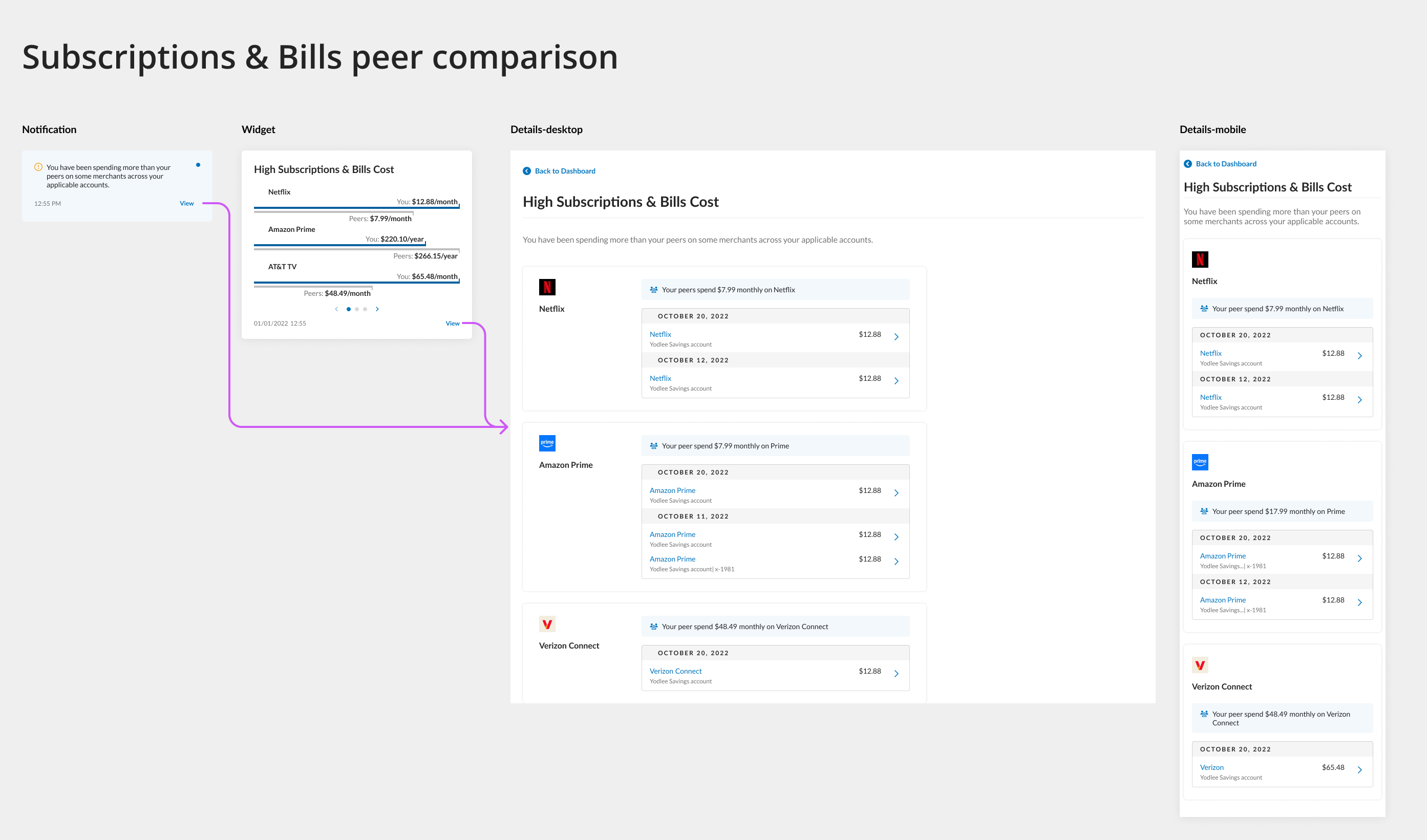This screenshot has width=1427, height=840.
Task: Click Netflix 'You' spending bar in widget
Action: [357, 208]
